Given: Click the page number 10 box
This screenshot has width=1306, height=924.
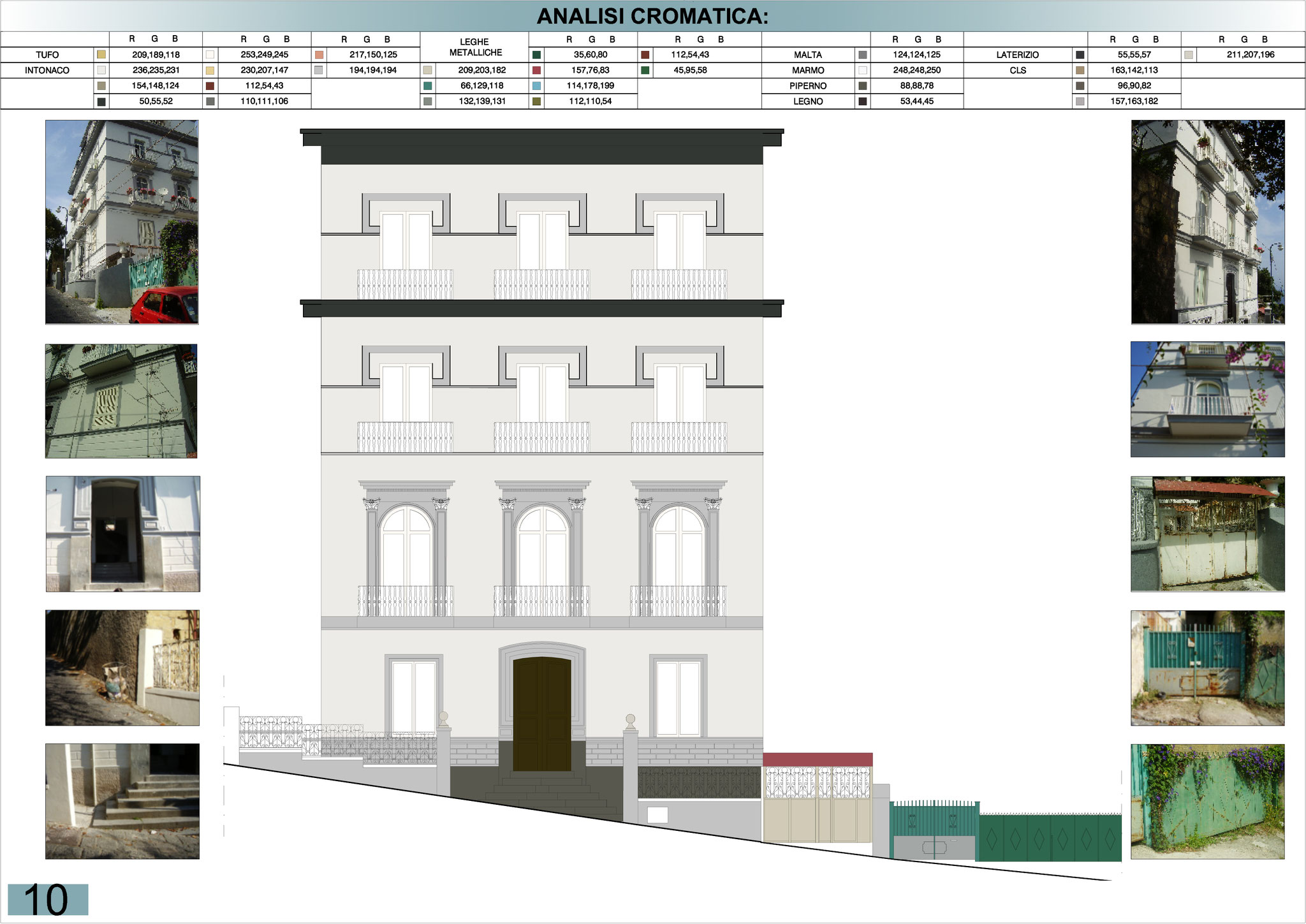Looking at the screenshot, I should click(x=48, y=900).
